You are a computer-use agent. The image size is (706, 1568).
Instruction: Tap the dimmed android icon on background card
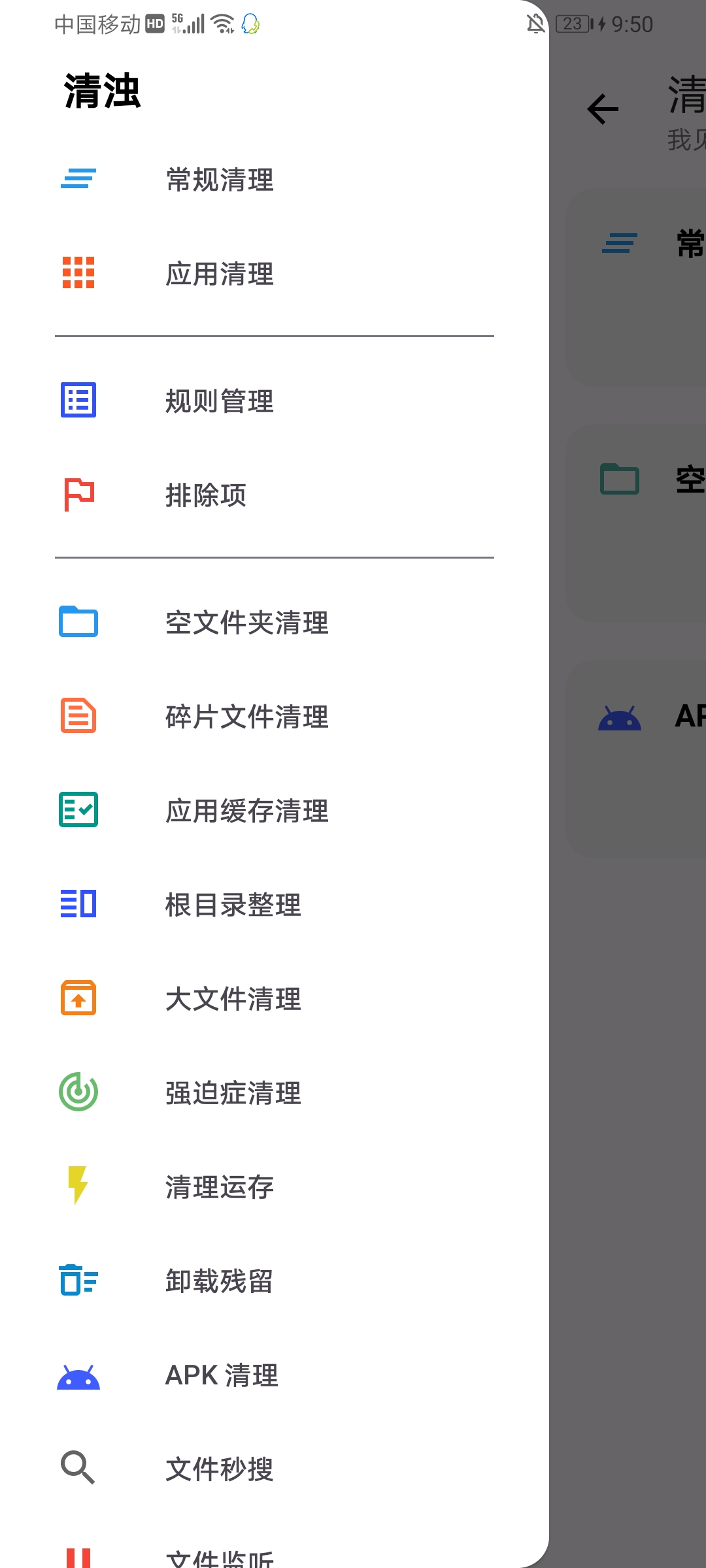click(x=620, y=718)
